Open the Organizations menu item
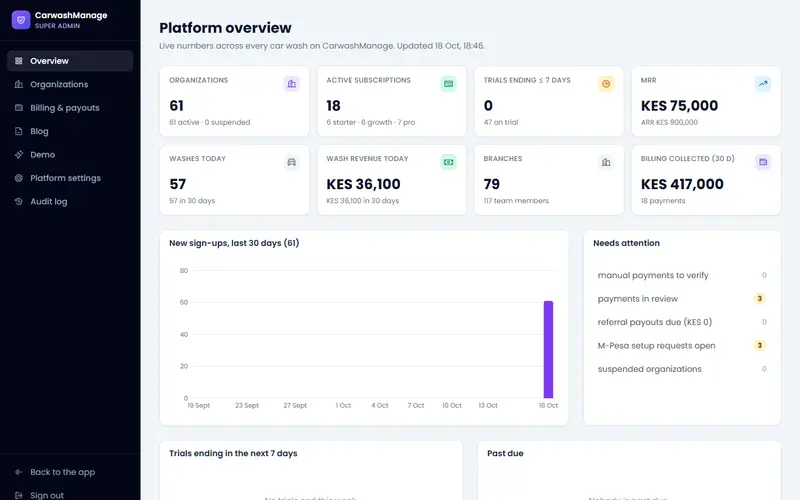Image resolution: width=800 pixels, height=500 pixels. click(70, 84)
